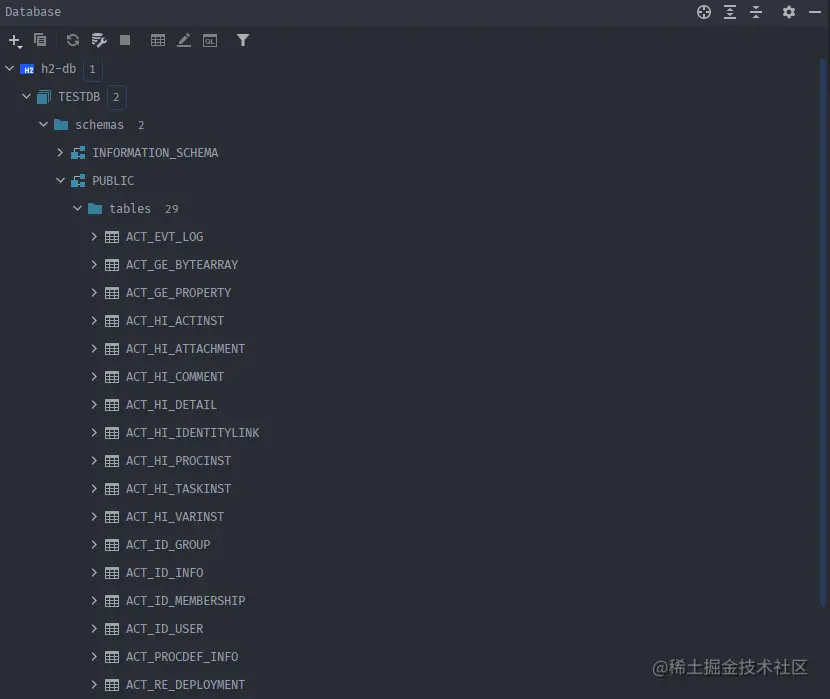Click the TESTDB database icon

[x=44, y=97]
